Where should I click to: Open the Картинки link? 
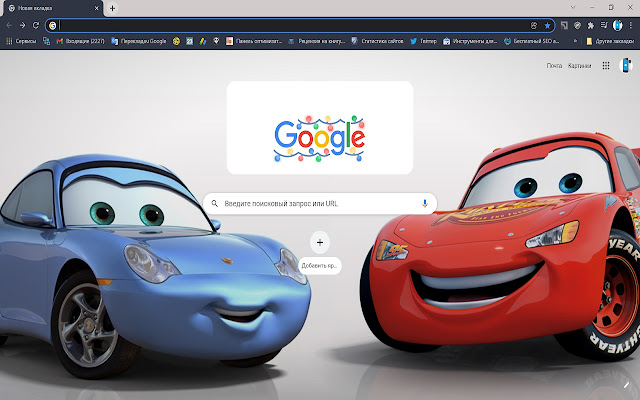(x=580, y=66)
